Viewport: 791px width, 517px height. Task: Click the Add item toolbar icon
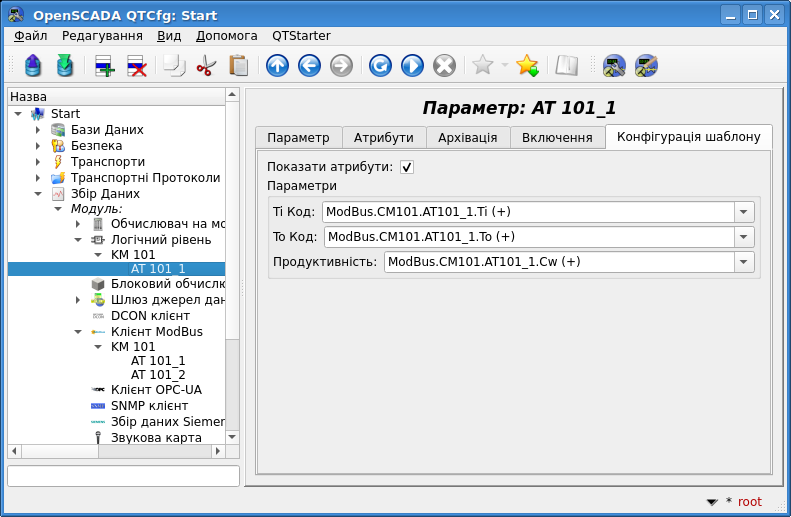104,66
